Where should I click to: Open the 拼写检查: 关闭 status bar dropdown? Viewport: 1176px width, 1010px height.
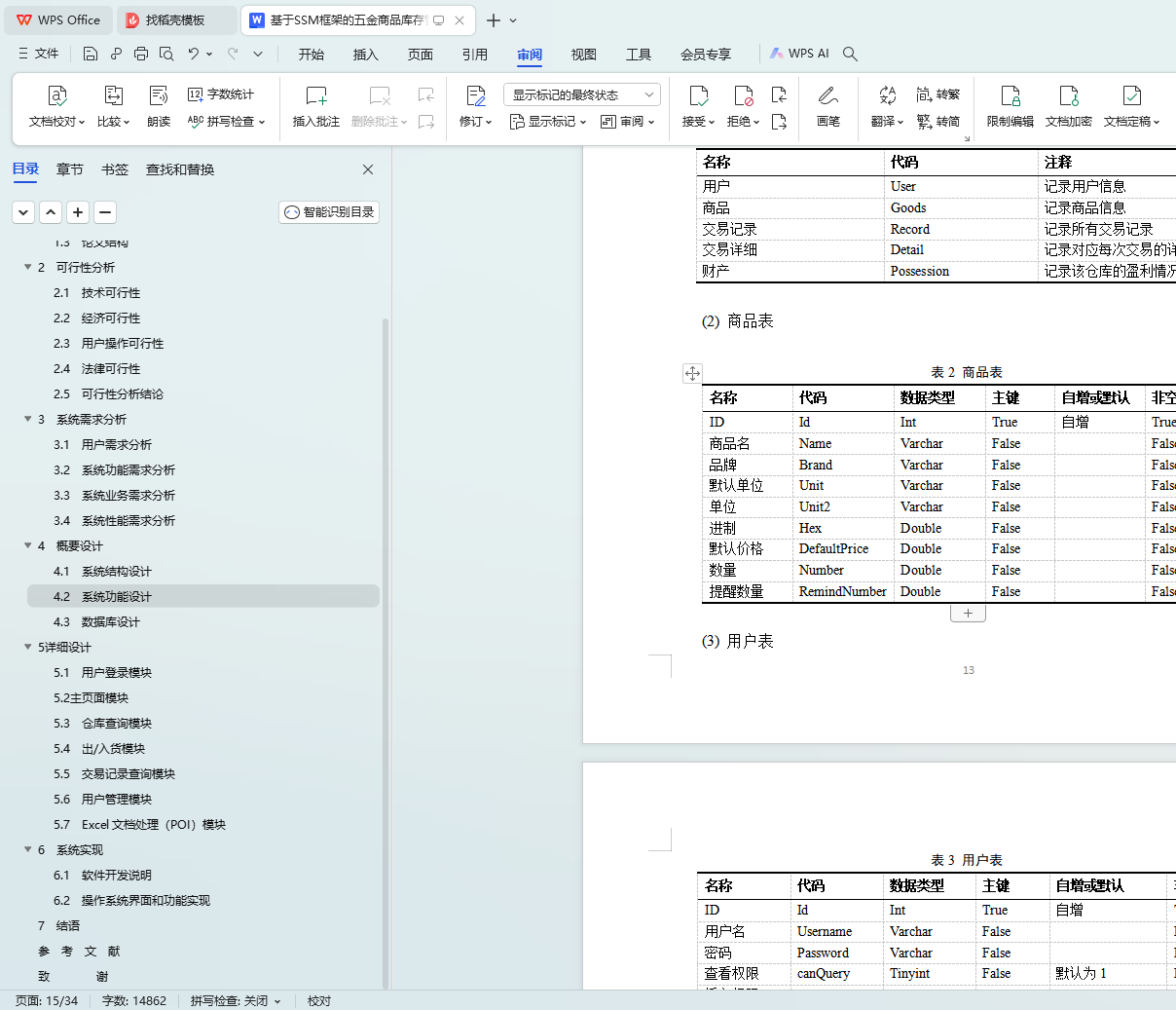[x=236, y=1000]
